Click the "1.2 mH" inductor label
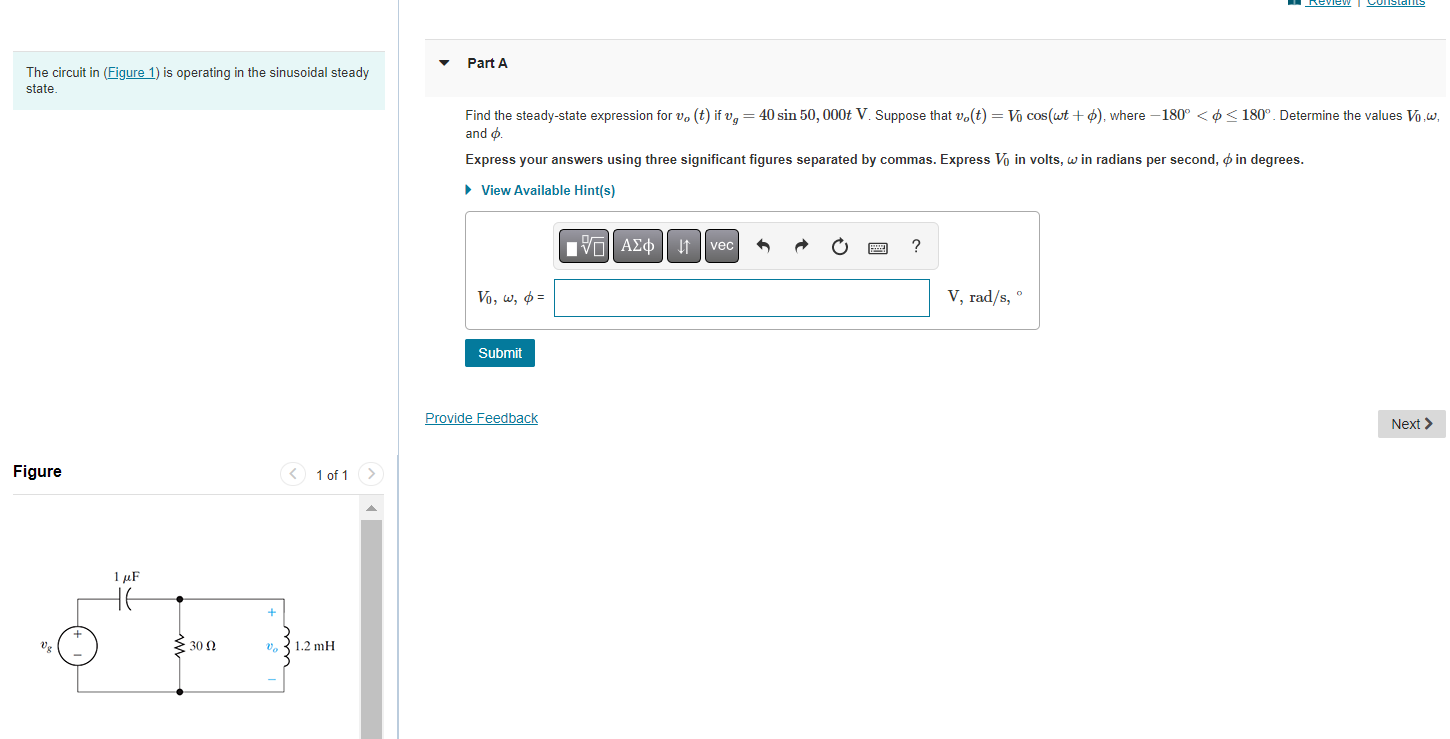This screenshot has width=1450, height=739. (x=315, y=646)
